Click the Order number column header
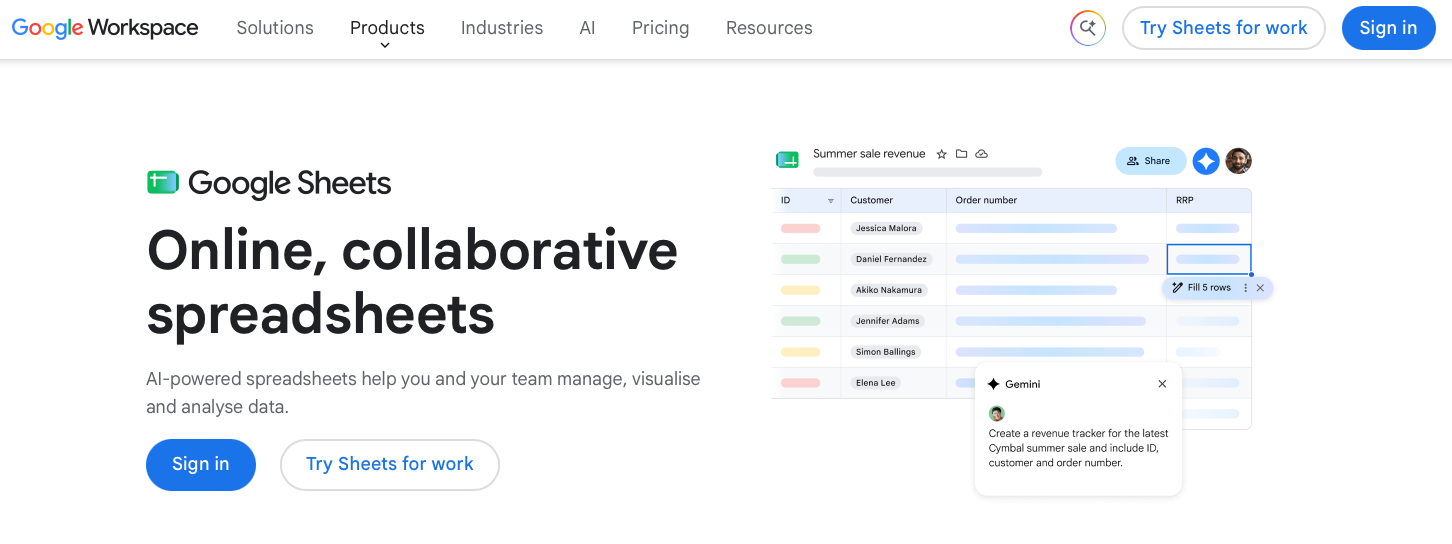 click(x=986, y=201)
